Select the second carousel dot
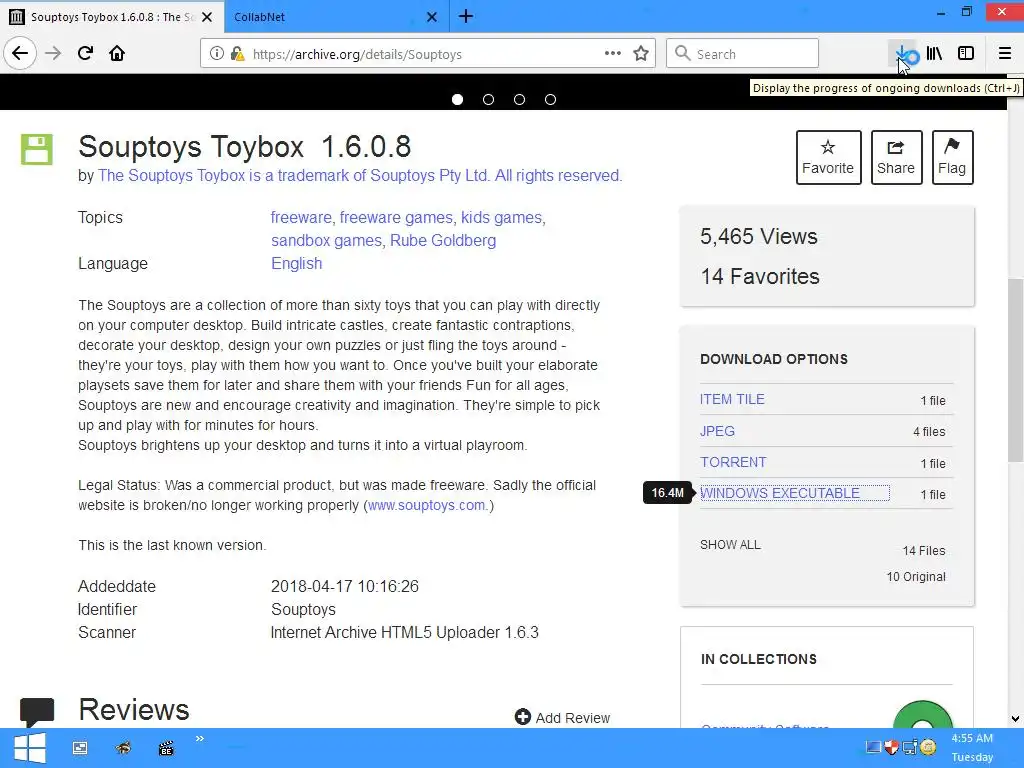Viewport: 1024px width, 768px height. tap(488, 99)
